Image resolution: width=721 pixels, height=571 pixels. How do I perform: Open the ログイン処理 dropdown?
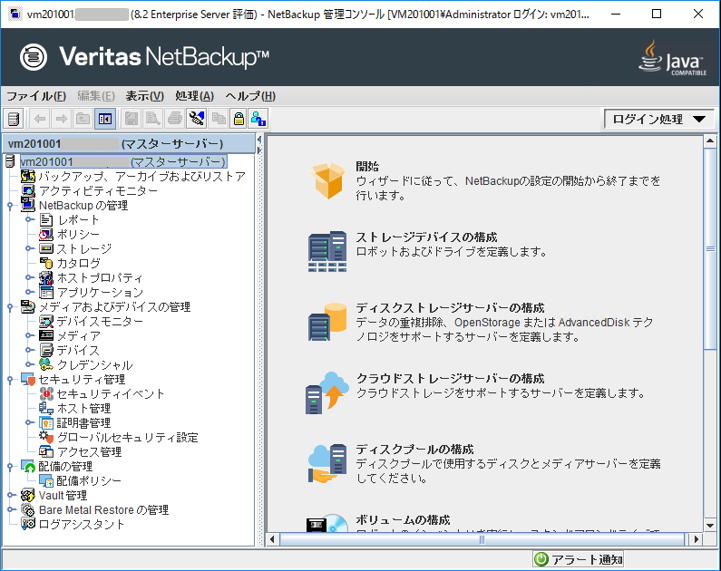pos(658,119)
